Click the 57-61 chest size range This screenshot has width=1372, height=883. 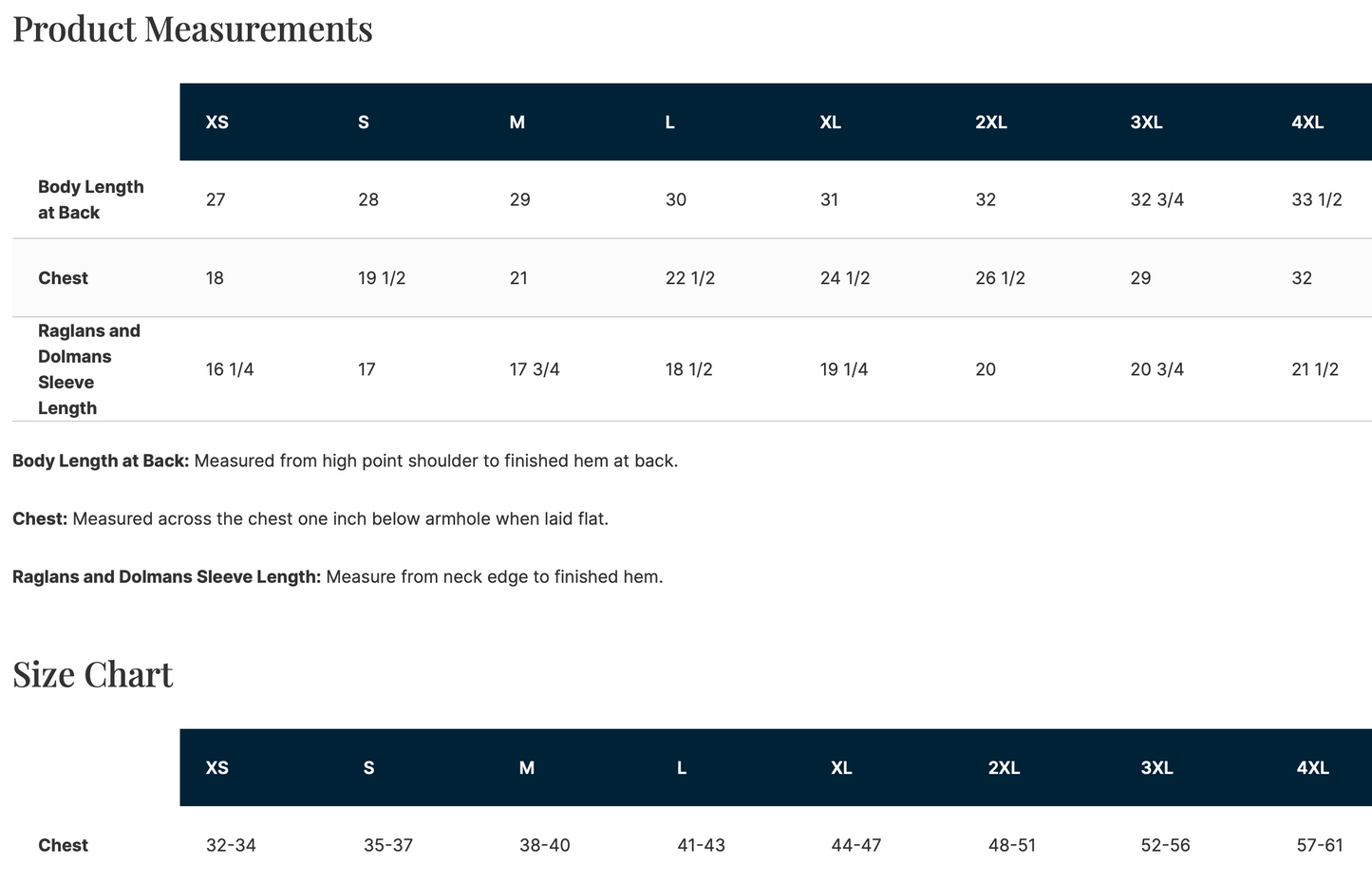pos(1321,845)
